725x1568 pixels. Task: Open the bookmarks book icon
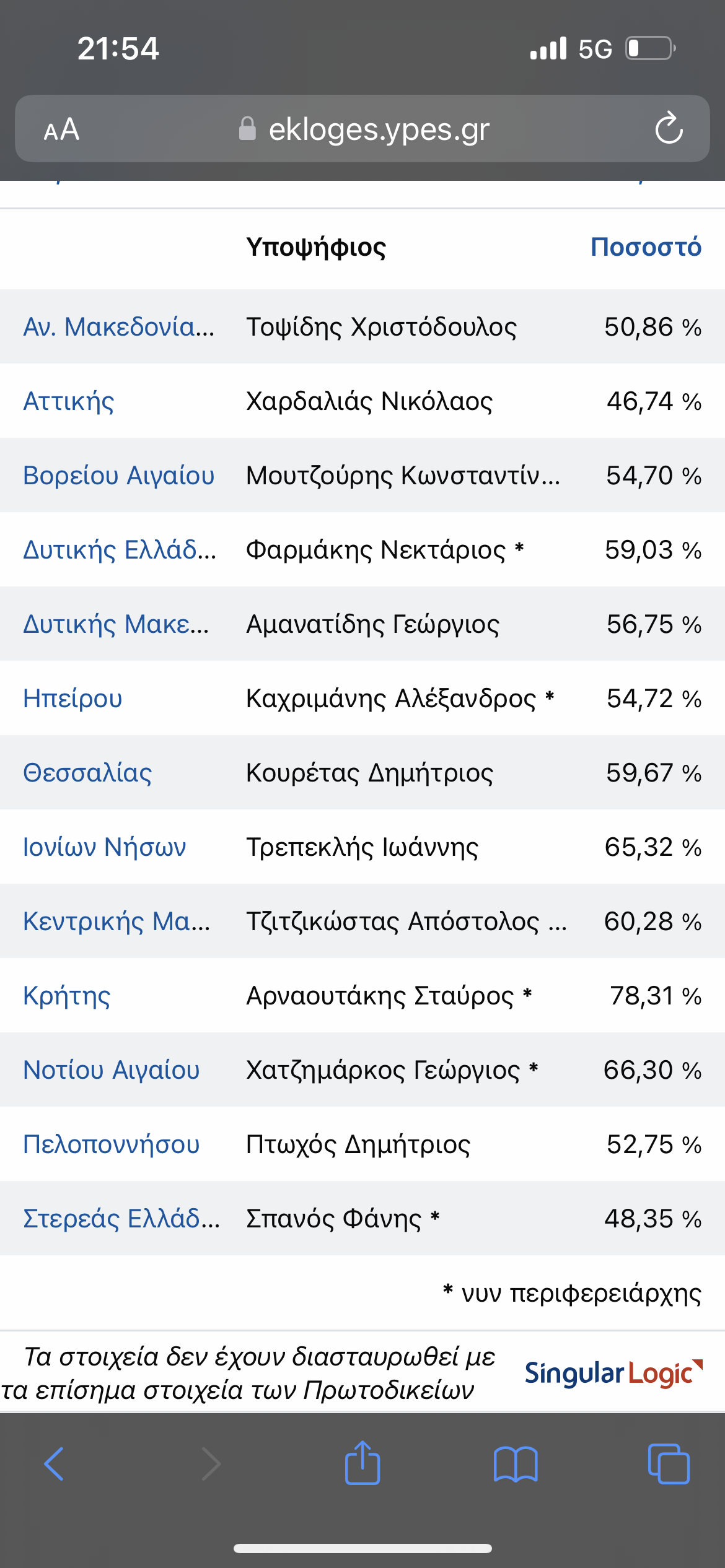coord(516,1464)
